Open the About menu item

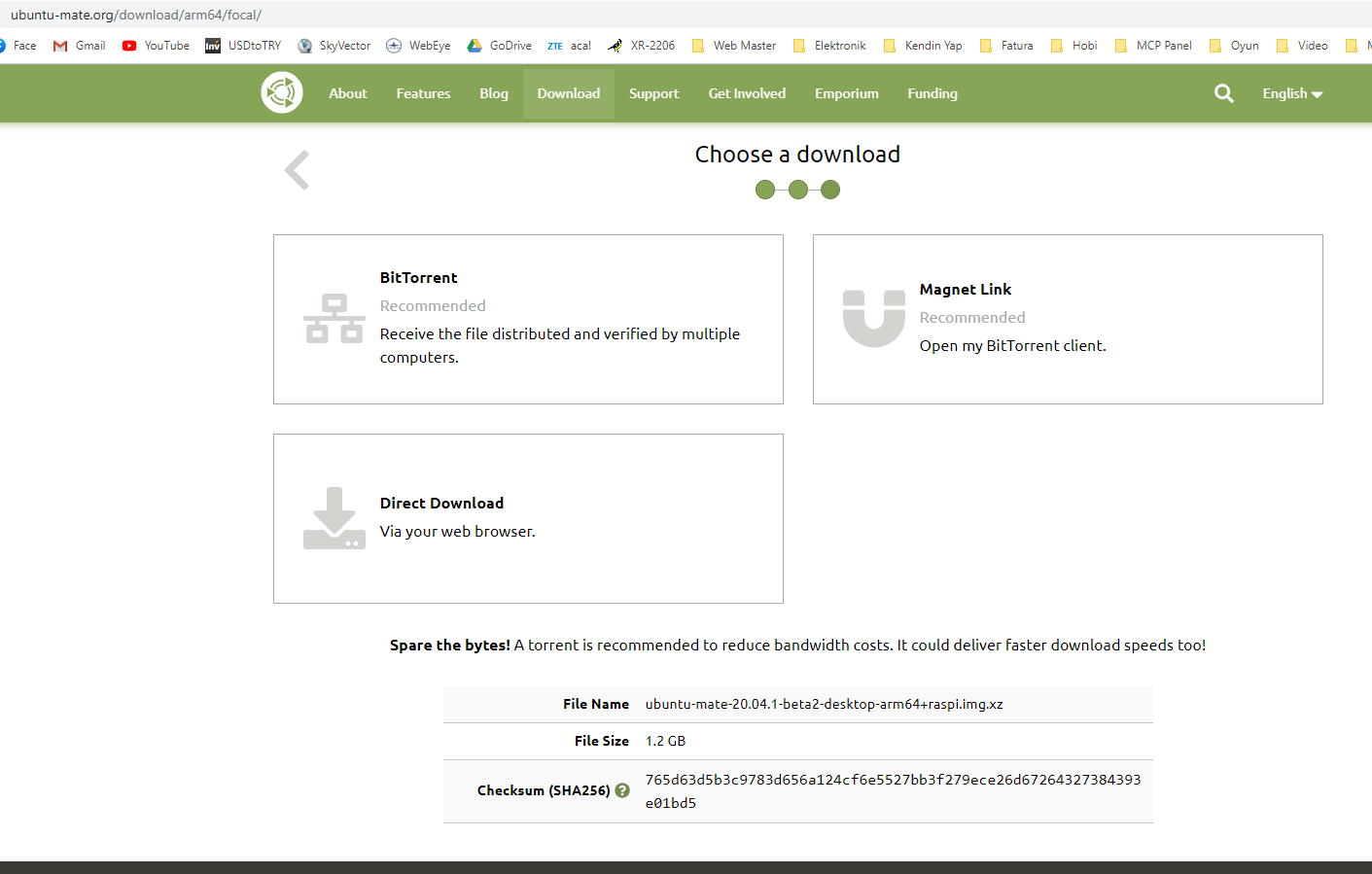pyautogui.click(x=348, y=93)
